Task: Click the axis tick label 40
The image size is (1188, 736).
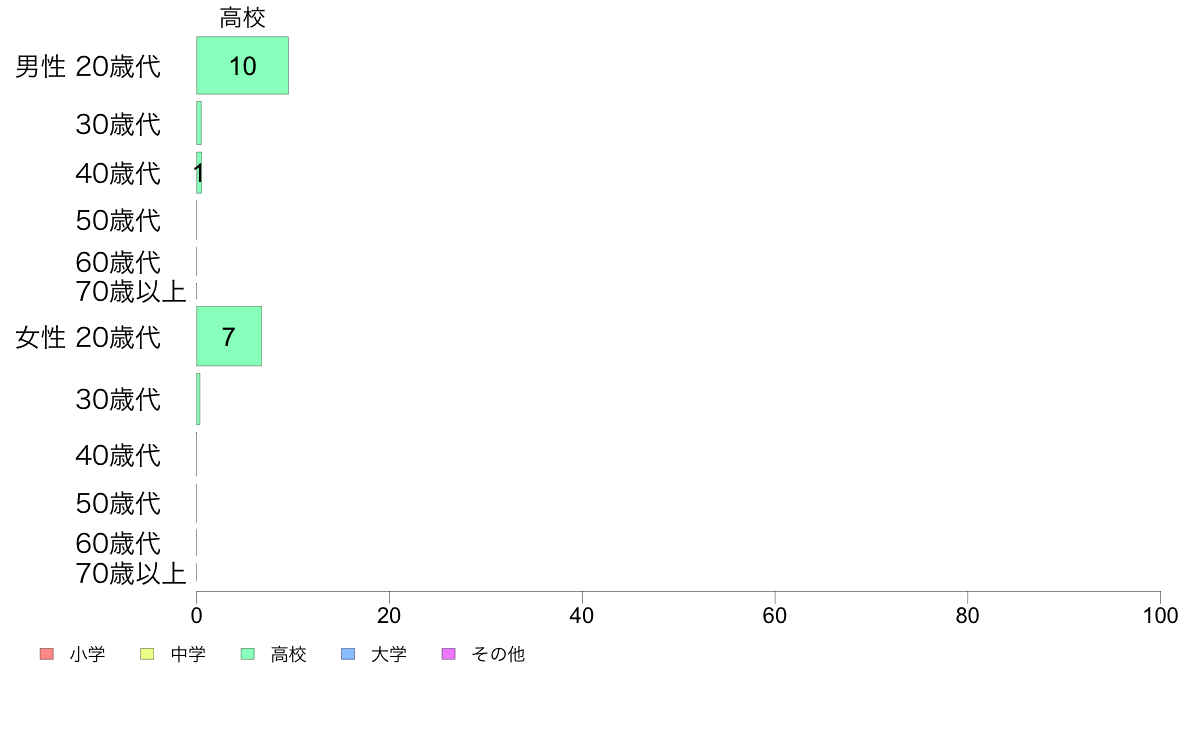Action: tap(582, 615)
